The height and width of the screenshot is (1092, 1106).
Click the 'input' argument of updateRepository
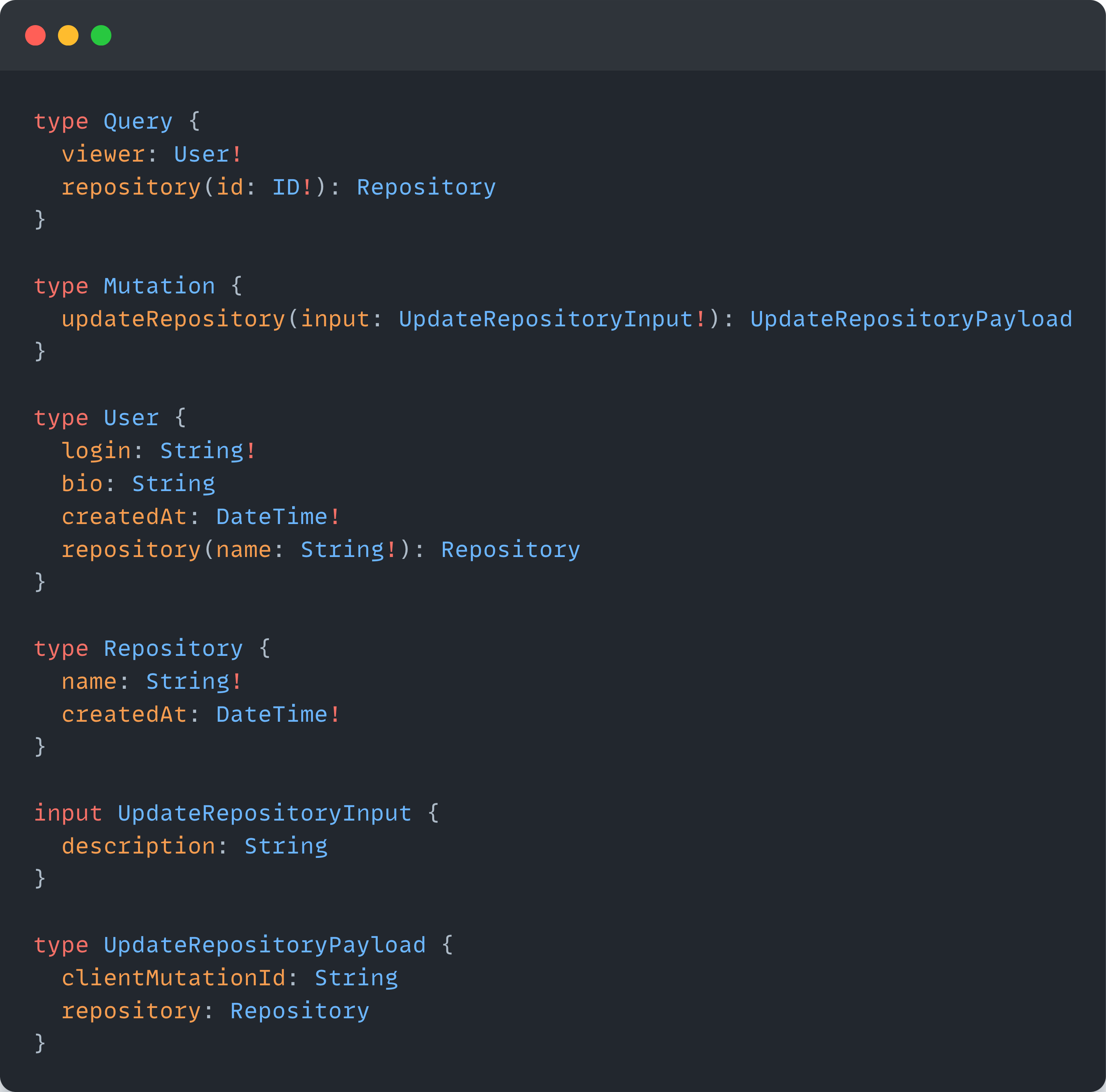pyautogui.click(x=335, y=320)
